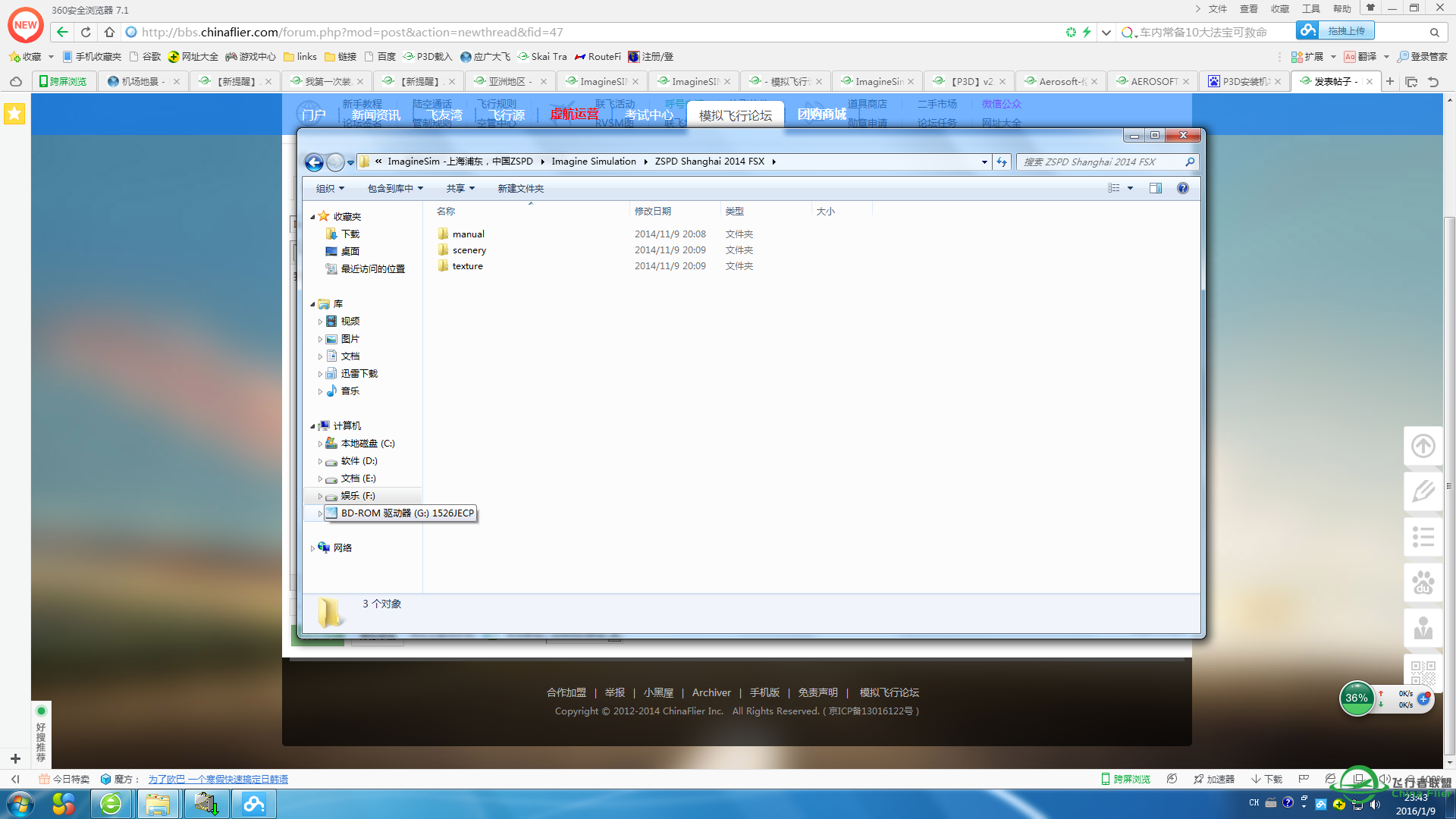Open the 360 browser taskbar icon
This screenshot has width=1456, height=819.
coord(111,804)
